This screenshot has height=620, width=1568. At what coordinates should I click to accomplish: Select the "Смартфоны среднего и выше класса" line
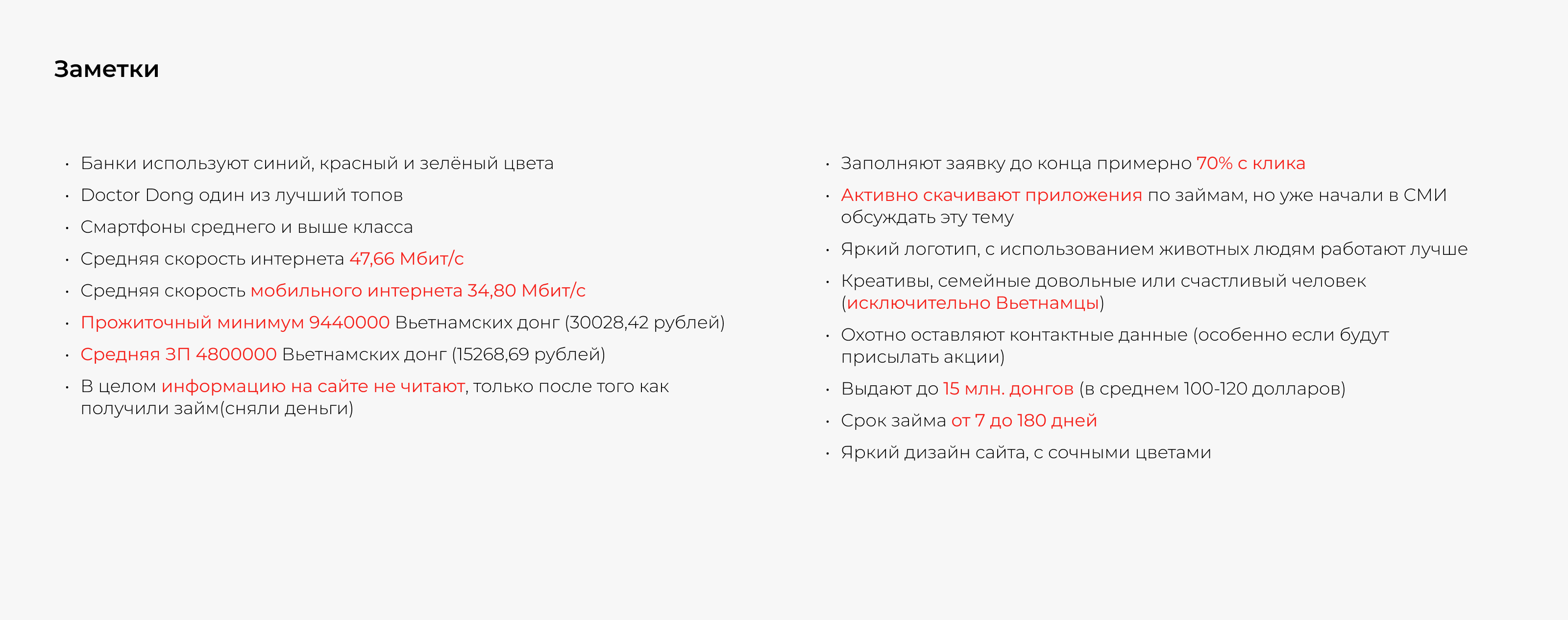tap(246, 227)
